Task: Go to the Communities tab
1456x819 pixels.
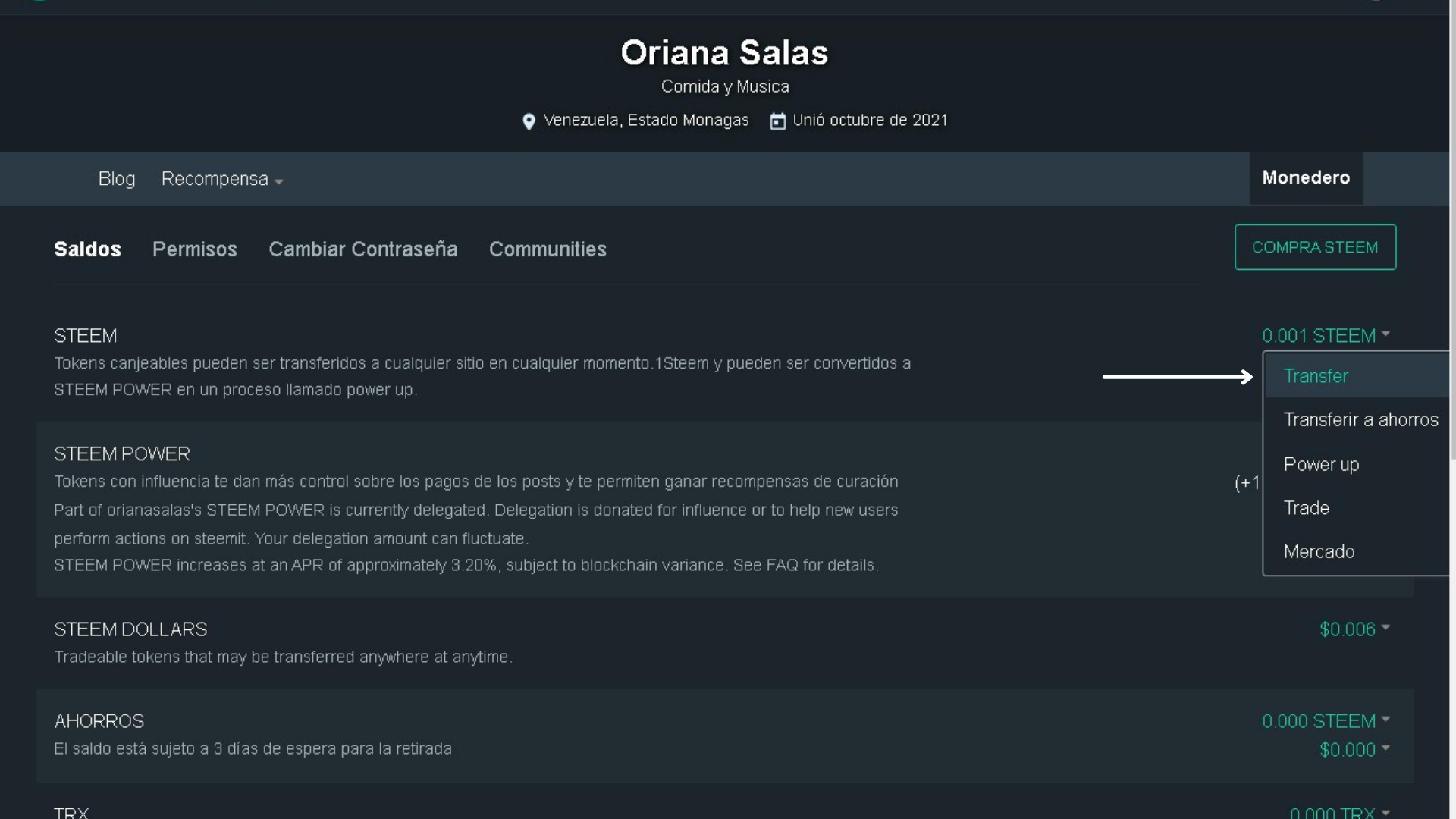Action: (x=547, y=249)
